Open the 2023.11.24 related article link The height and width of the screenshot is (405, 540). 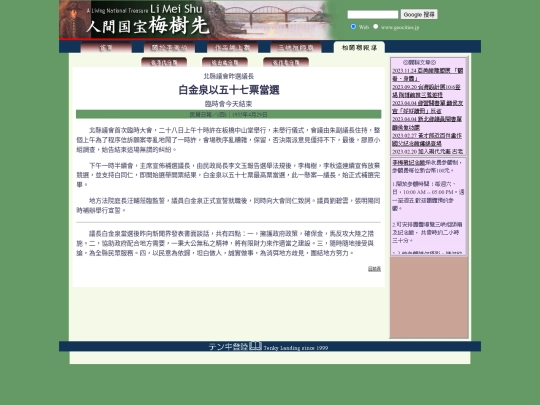427,74
